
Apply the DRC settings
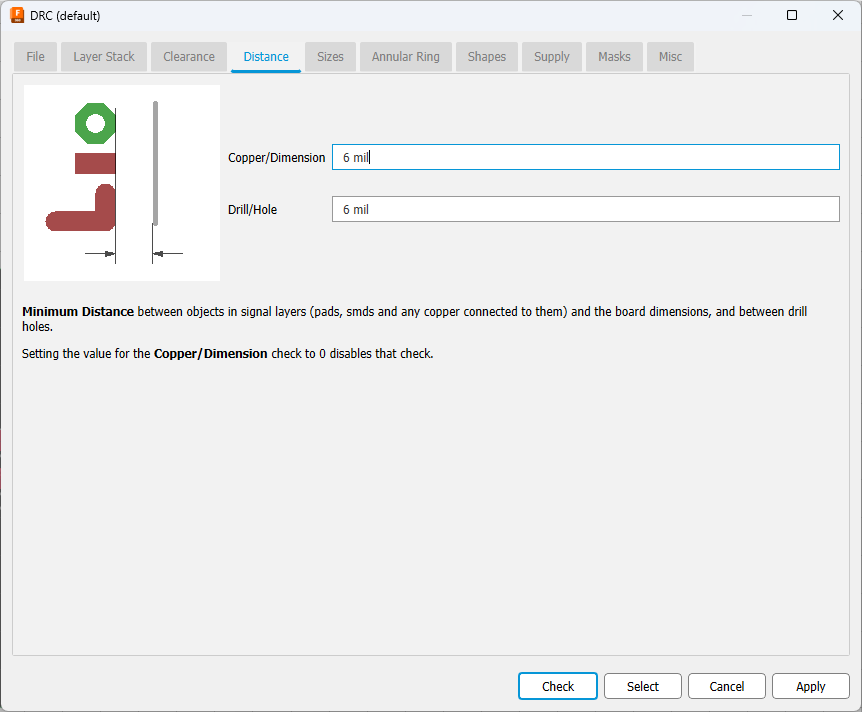pyautogui.click(x=810, y=686)
